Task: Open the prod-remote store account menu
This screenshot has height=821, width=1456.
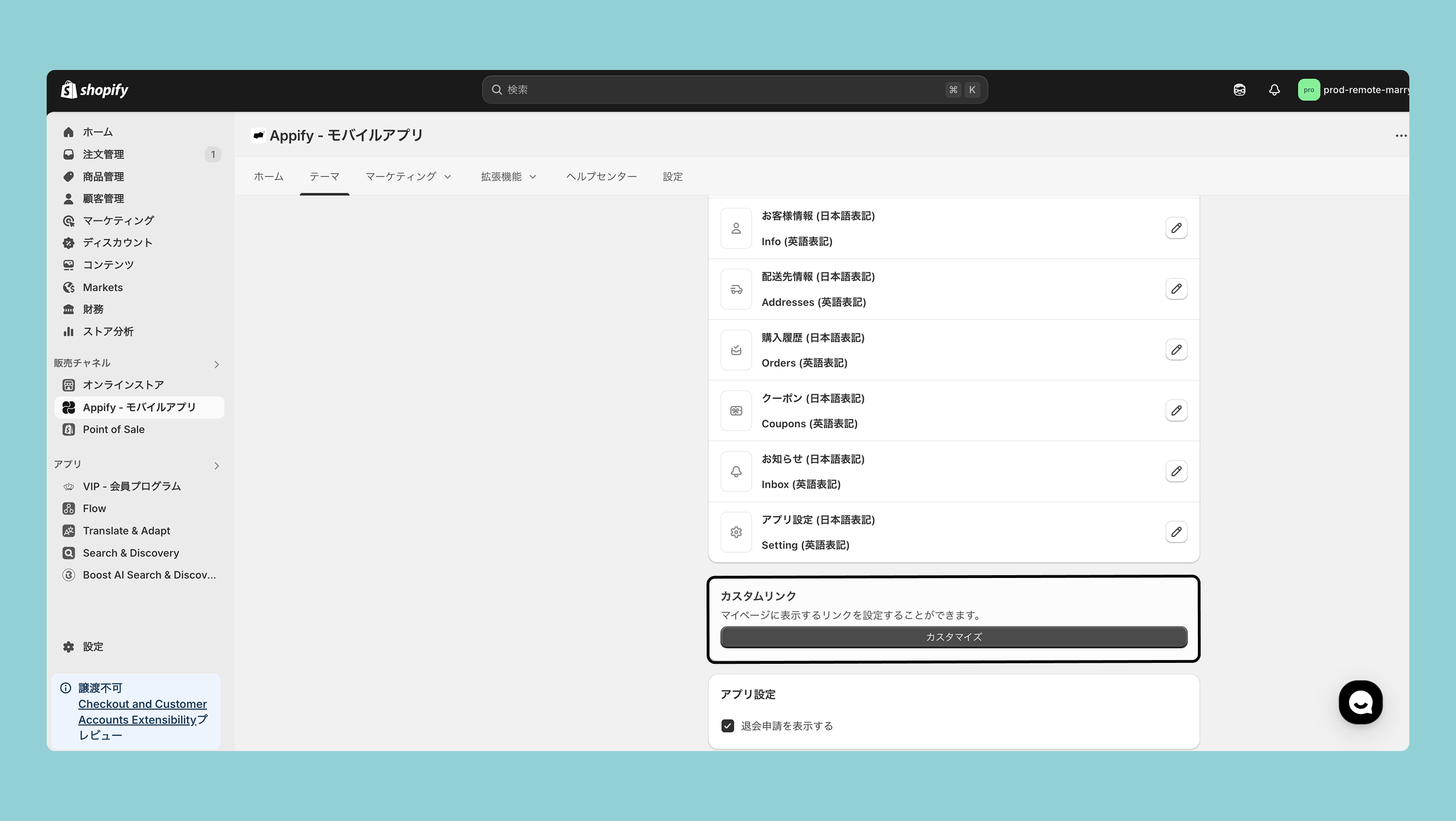Action: (1353, 90)
